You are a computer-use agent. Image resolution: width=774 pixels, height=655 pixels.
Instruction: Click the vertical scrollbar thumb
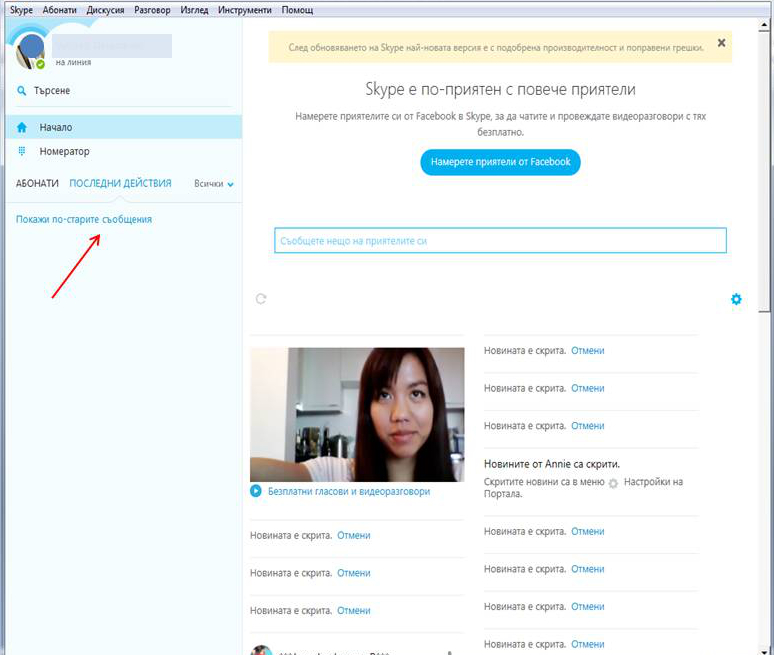coord(764,173)
